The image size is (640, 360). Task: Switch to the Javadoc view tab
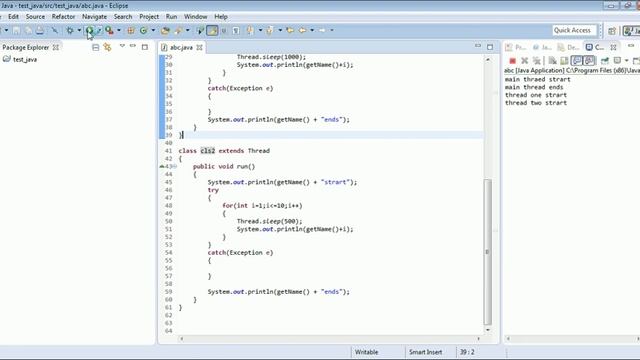click(x=542, y=47)
